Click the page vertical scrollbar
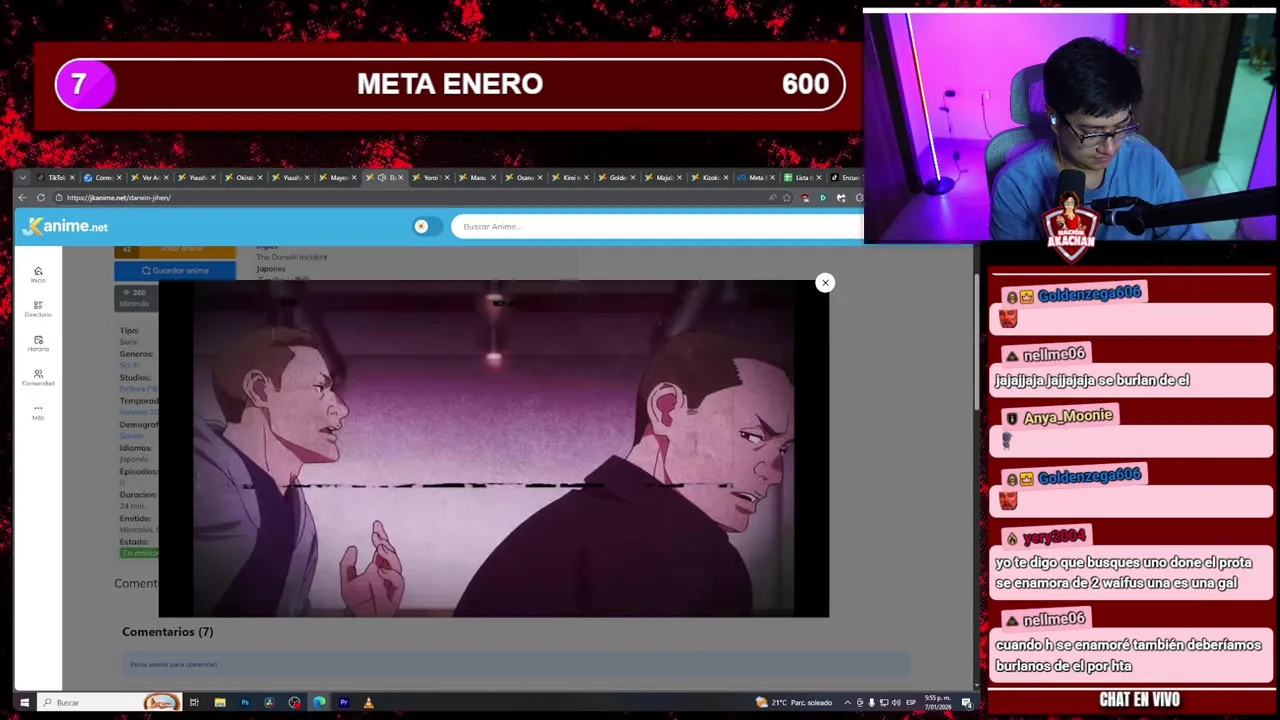The width and height of the screenshot is (1280, 720). (x=977, y=340)
